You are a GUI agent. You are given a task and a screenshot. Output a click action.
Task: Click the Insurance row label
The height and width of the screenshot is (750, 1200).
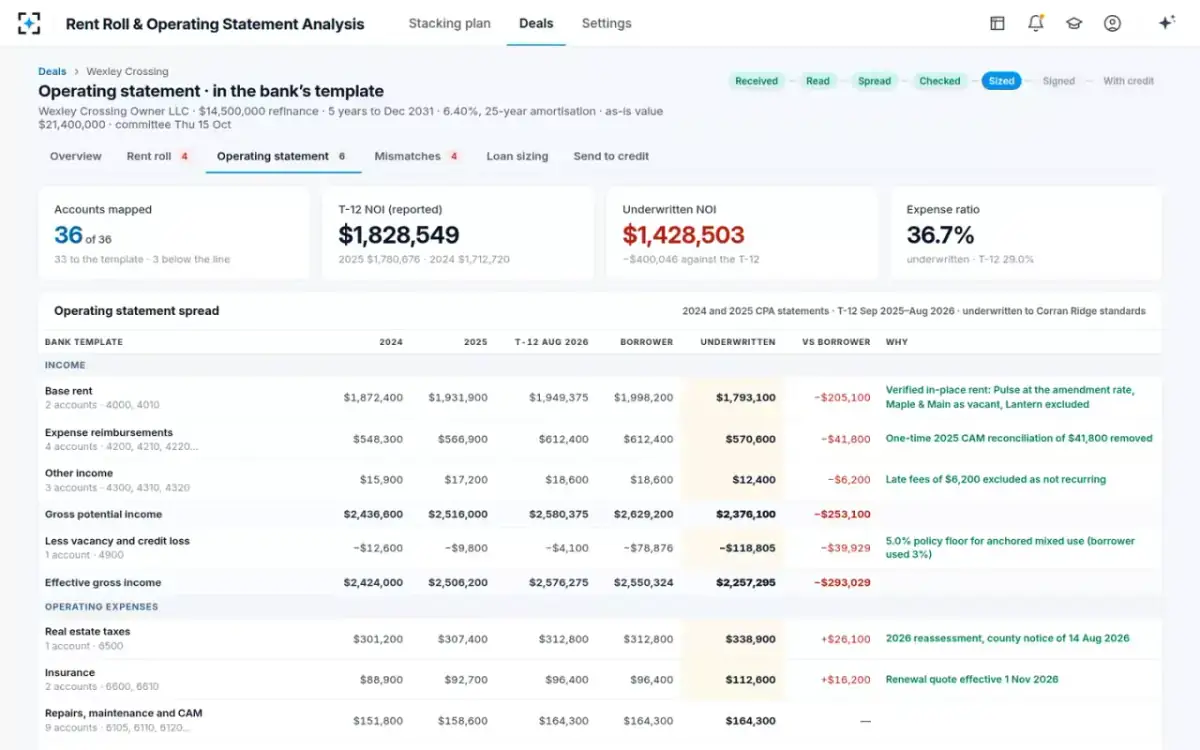point(70,673)
